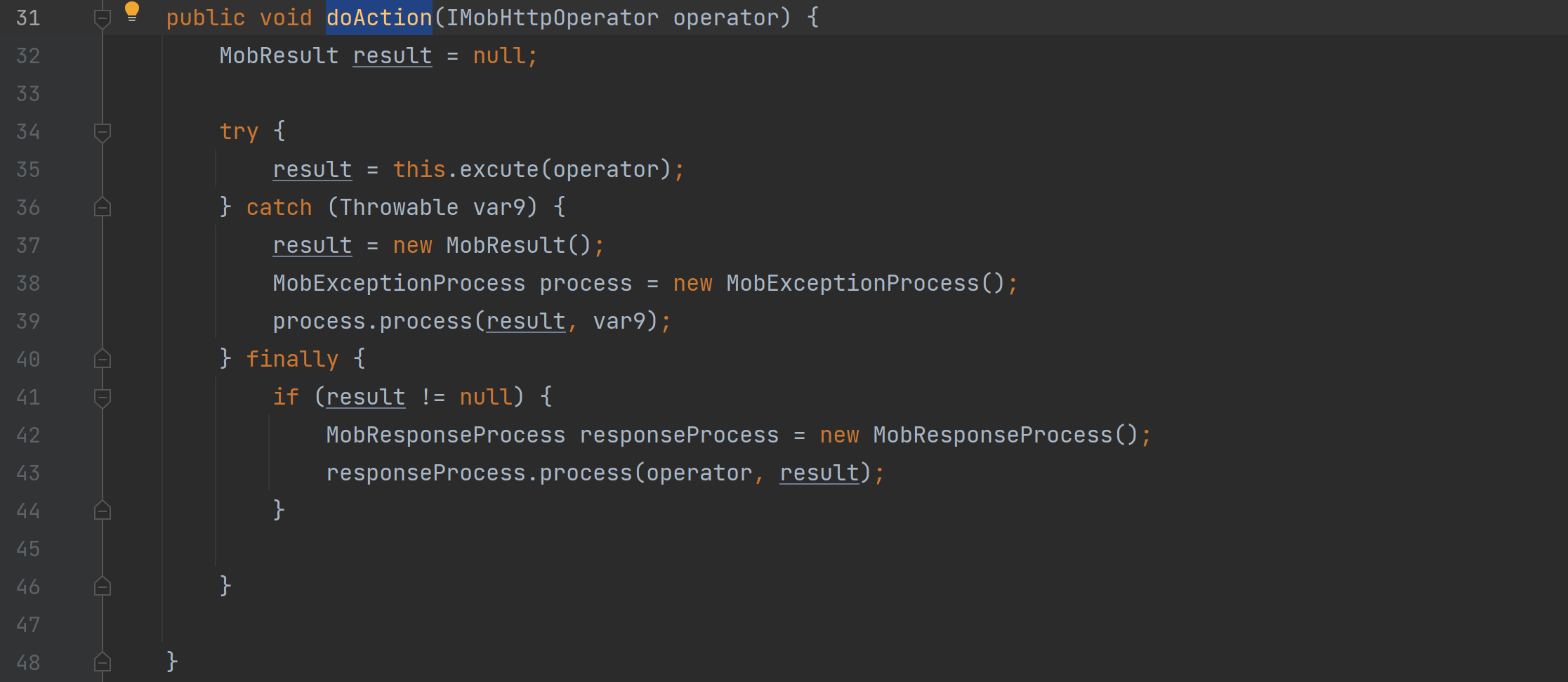Click the fold end marker on line 48
Image resolution: width=1568 pixels, height=682 pixels.
pos(103,662)
